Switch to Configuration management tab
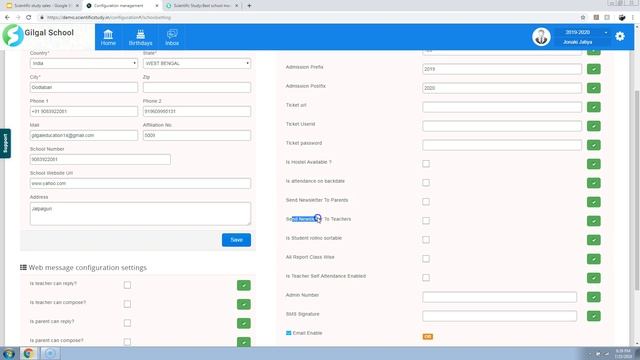This screenshot has width=640, height=360. coord(122,6)
